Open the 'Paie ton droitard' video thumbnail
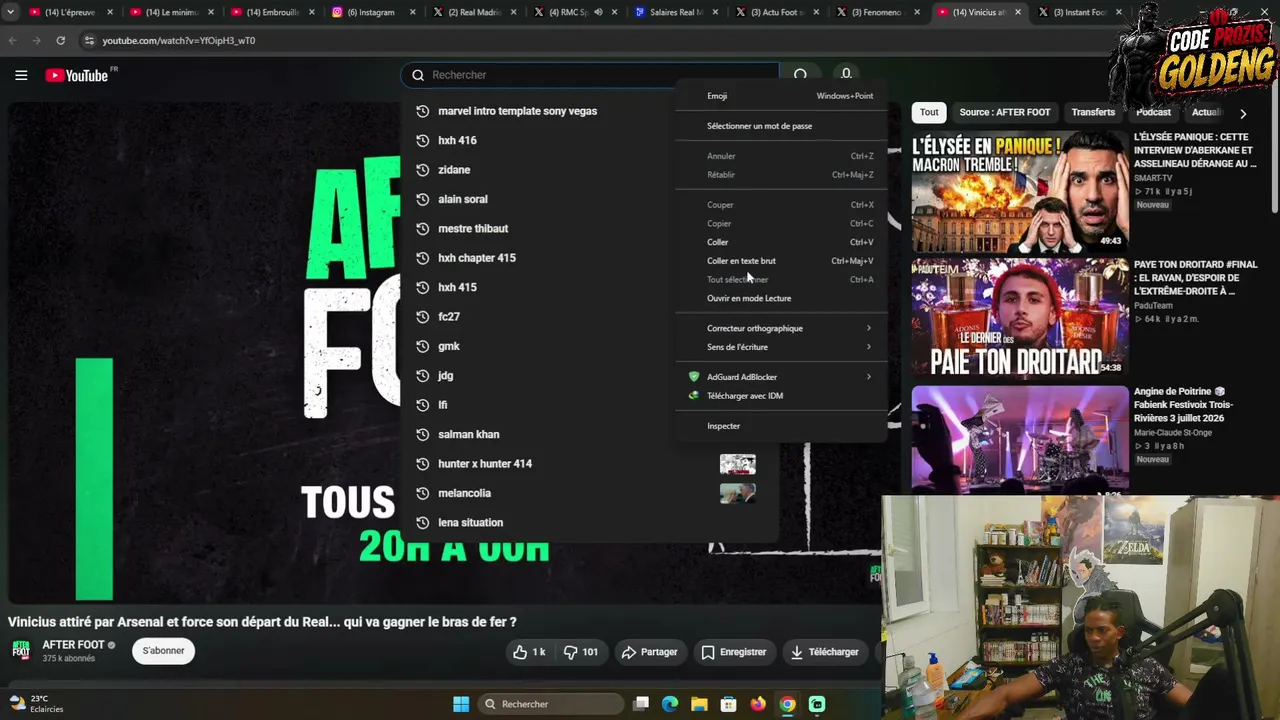 [x=1019, y=318]
